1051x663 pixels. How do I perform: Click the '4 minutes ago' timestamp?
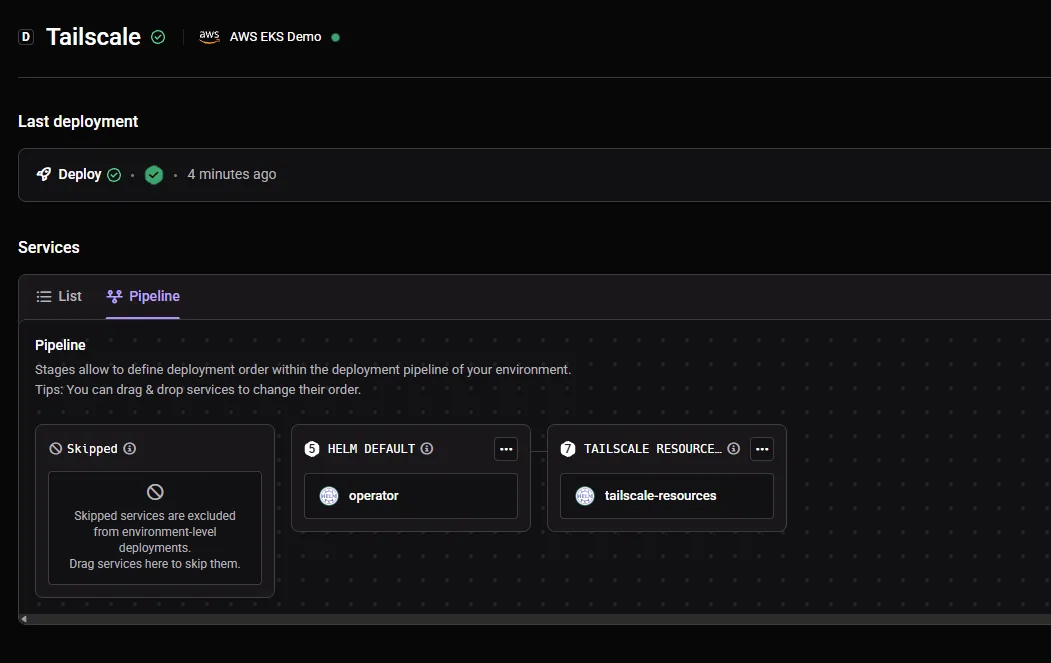[x=232, y=174]
